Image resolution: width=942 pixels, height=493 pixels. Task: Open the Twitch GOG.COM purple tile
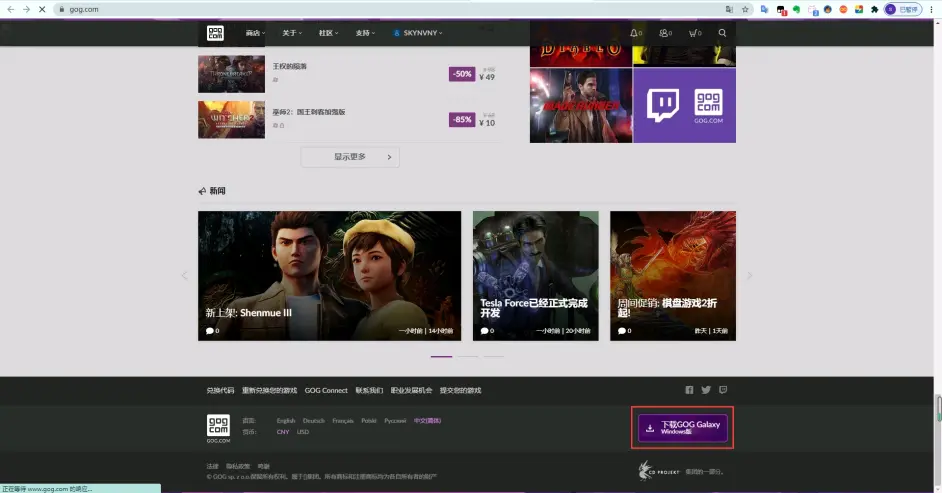684,105
